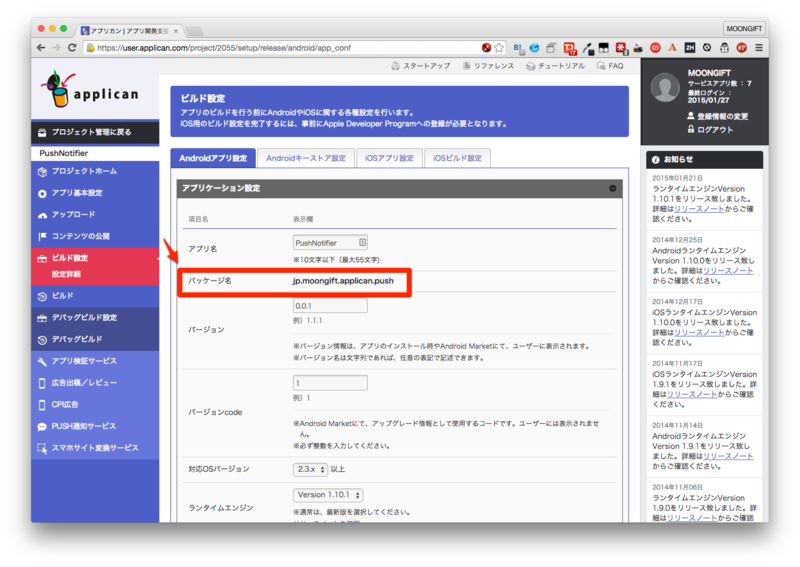Click the MOONGIFT profile button in the title bar

coord(744,29)
